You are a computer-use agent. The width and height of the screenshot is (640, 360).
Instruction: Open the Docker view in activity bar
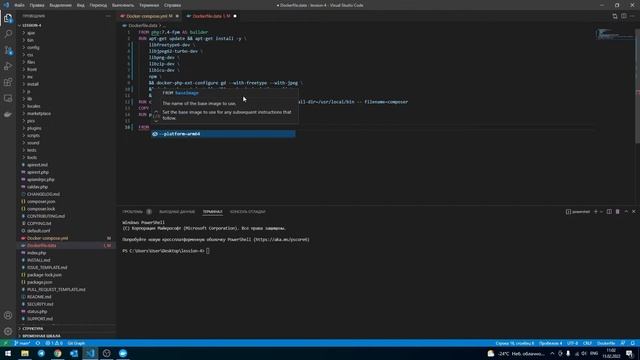click(8, 115)
